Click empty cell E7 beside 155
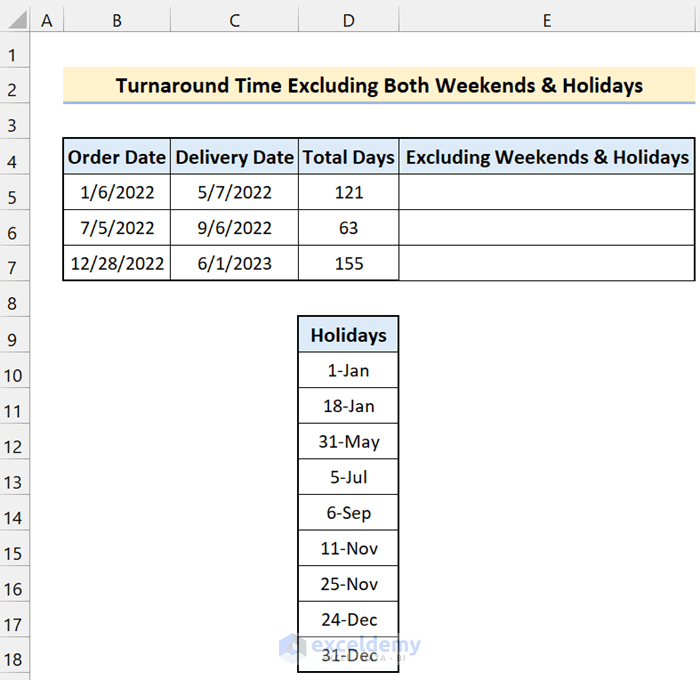Screen dimensions: 700x680 click(547, 263)
